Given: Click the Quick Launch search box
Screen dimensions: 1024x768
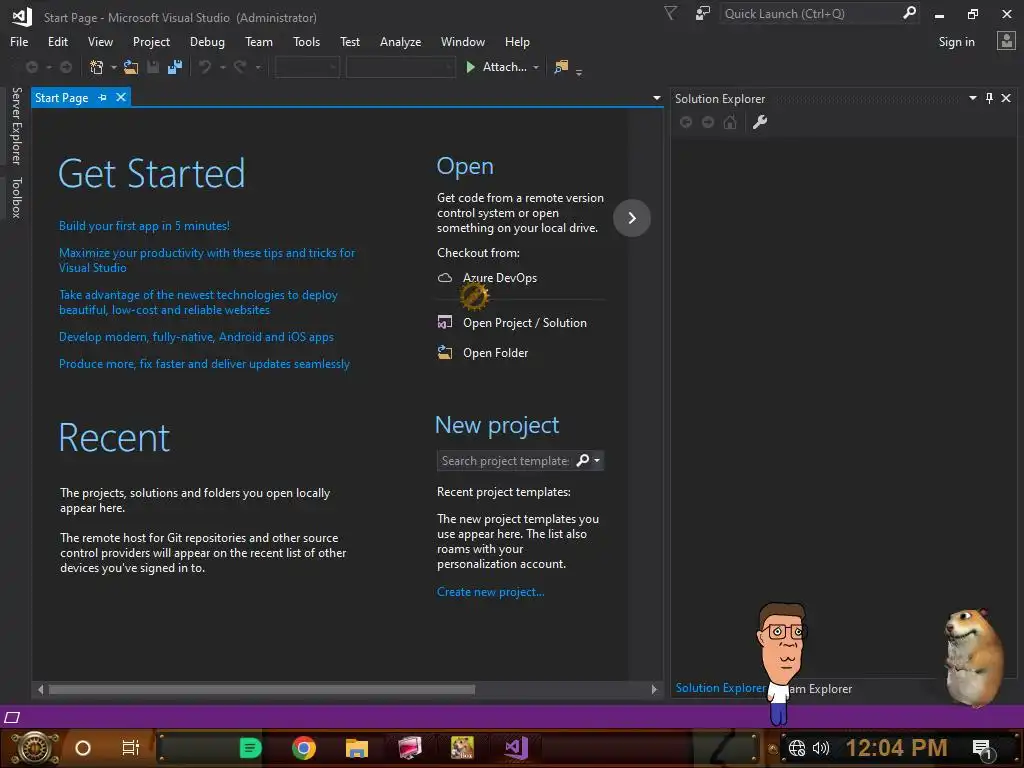Looking at the screenshot, I should point(811,14).
